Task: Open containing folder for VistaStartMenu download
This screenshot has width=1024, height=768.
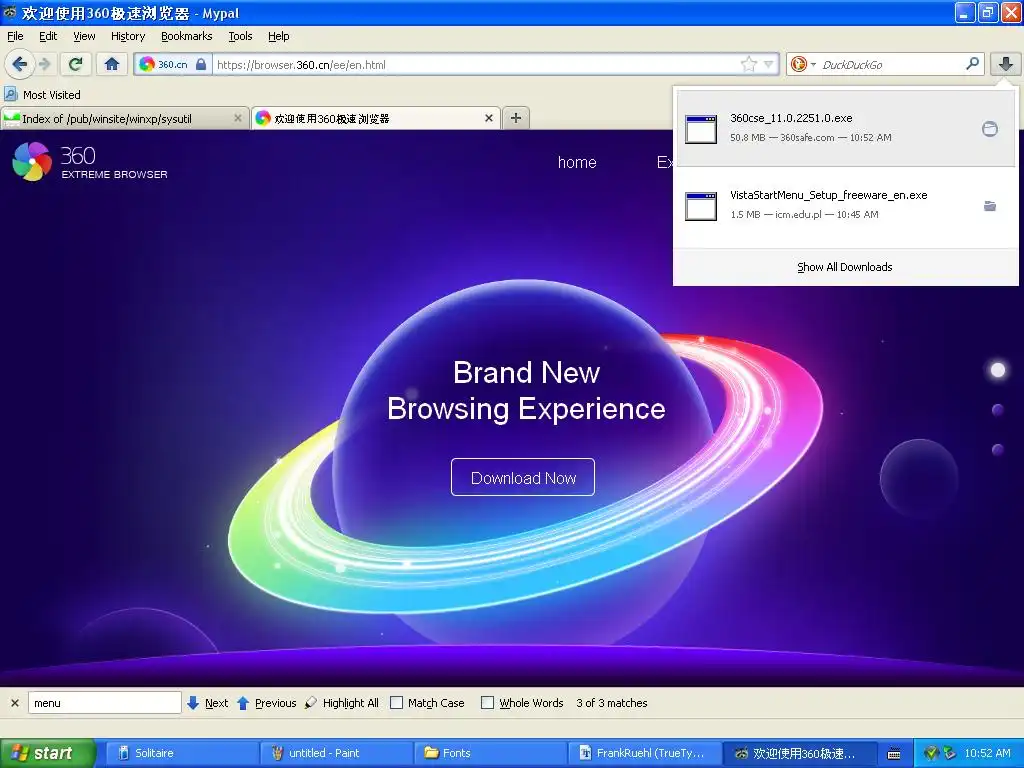Action: [x=990, y=206]
